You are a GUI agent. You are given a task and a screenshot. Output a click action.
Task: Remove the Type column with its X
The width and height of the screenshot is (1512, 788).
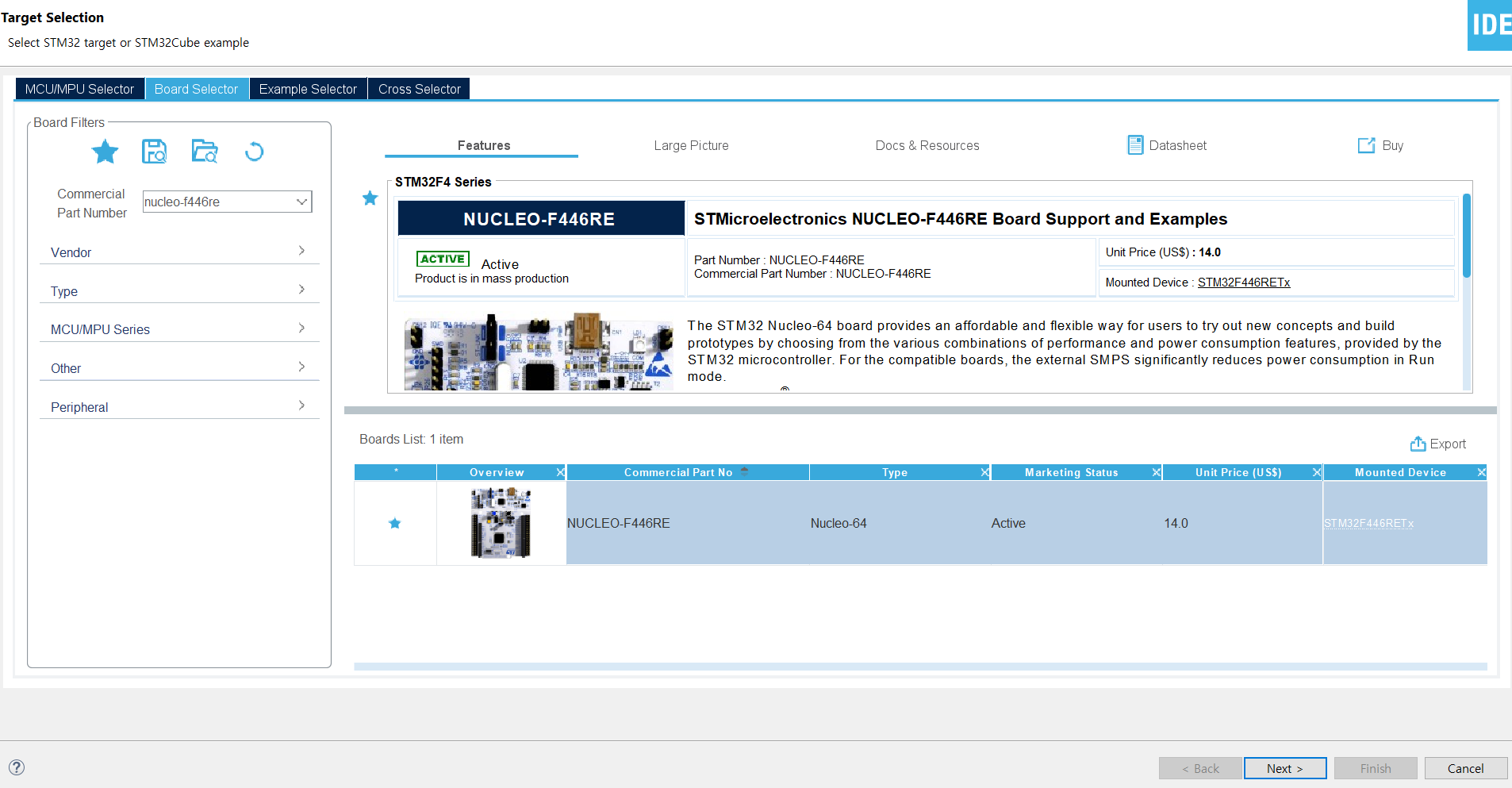(x=984, y=472)
